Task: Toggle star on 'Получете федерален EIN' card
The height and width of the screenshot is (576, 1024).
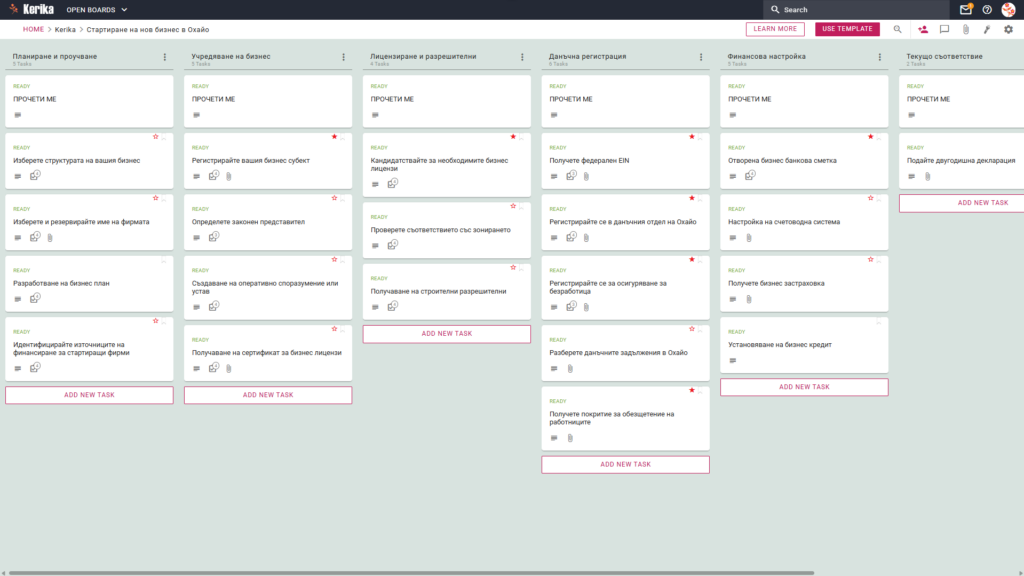Action: (x=692, y=136)
